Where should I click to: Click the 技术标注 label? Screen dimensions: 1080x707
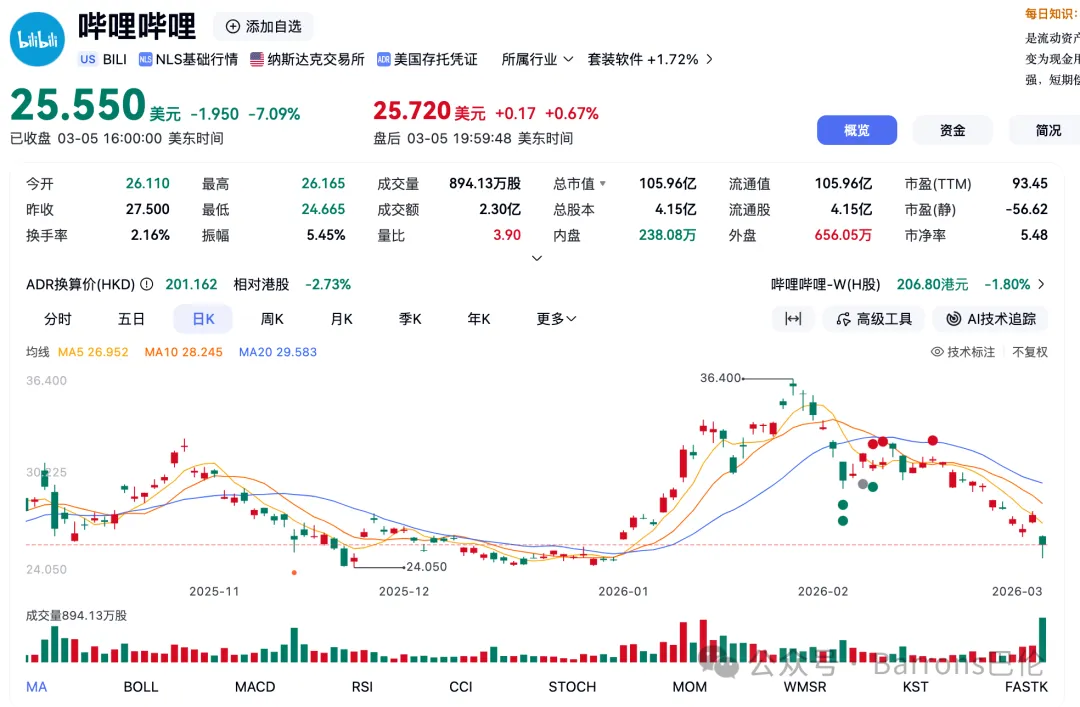[x=970, y=352]
